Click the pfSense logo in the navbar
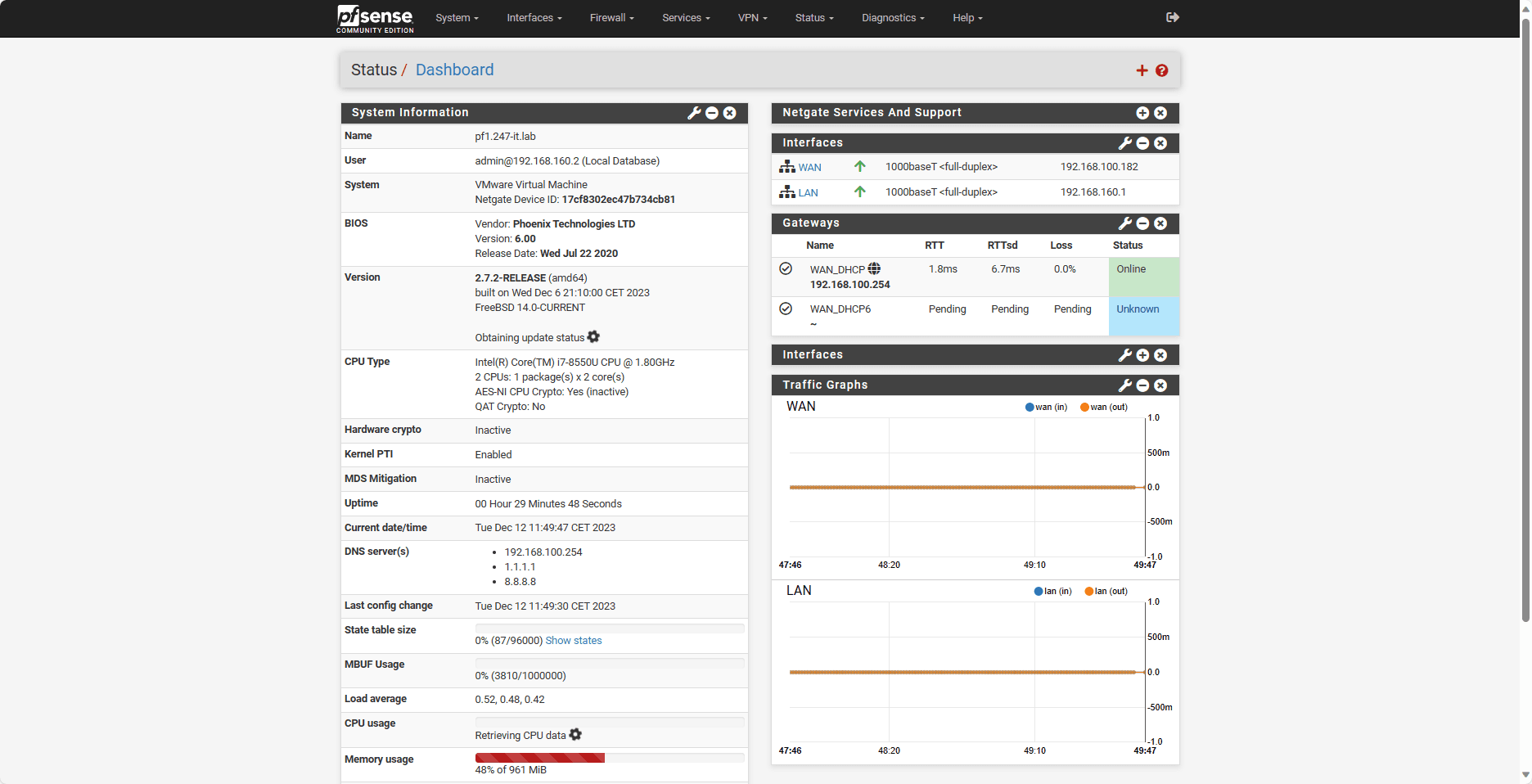The height and width of the screenshot is (784, 1532). [375, 18]
